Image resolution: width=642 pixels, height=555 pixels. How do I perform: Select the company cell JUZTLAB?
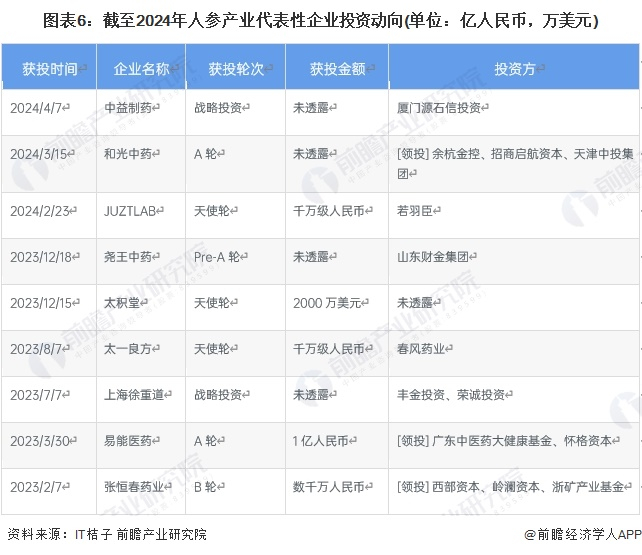(x=141, y=215)
